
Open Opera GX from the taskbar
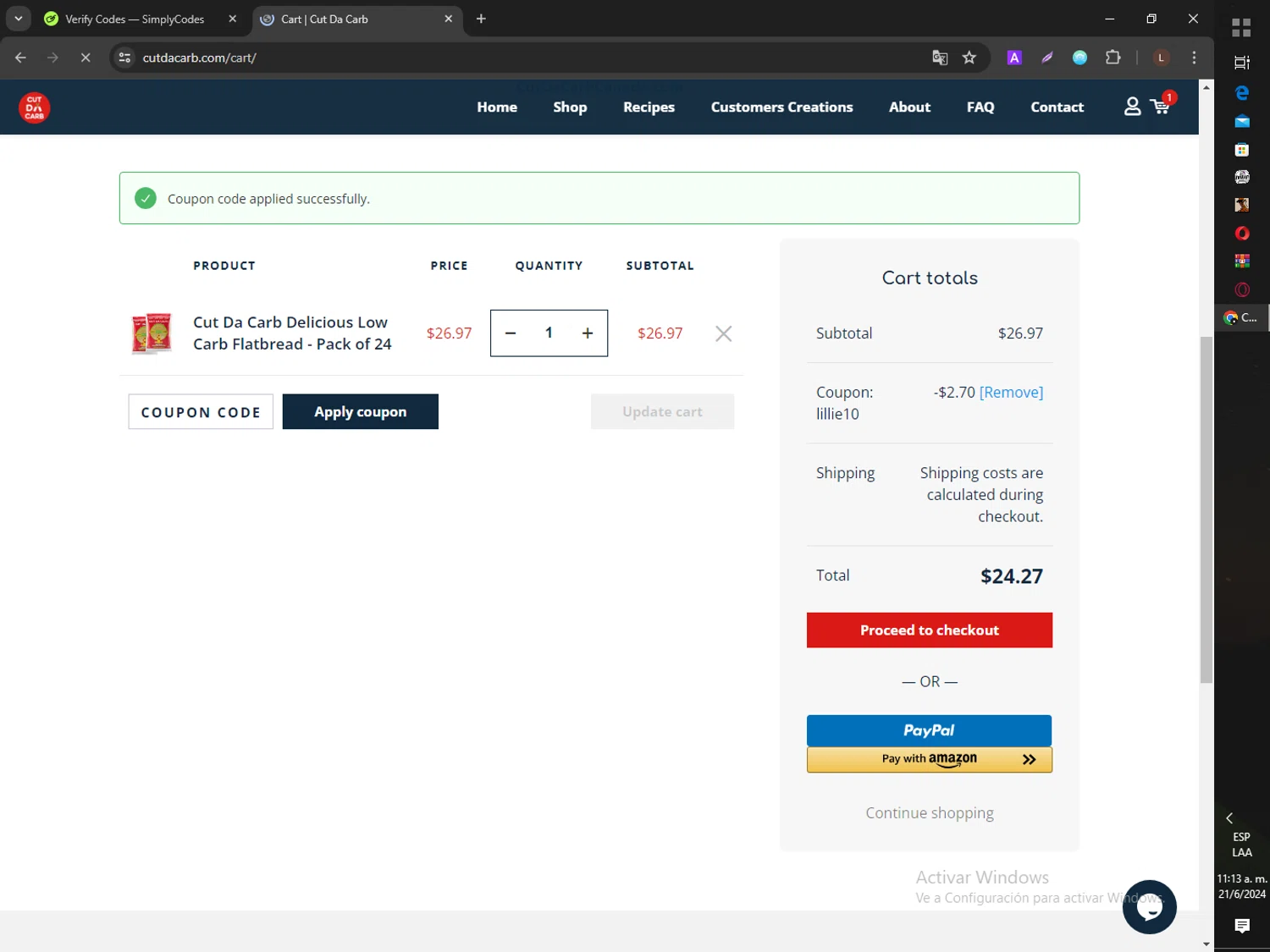[x=1242, y=289]
